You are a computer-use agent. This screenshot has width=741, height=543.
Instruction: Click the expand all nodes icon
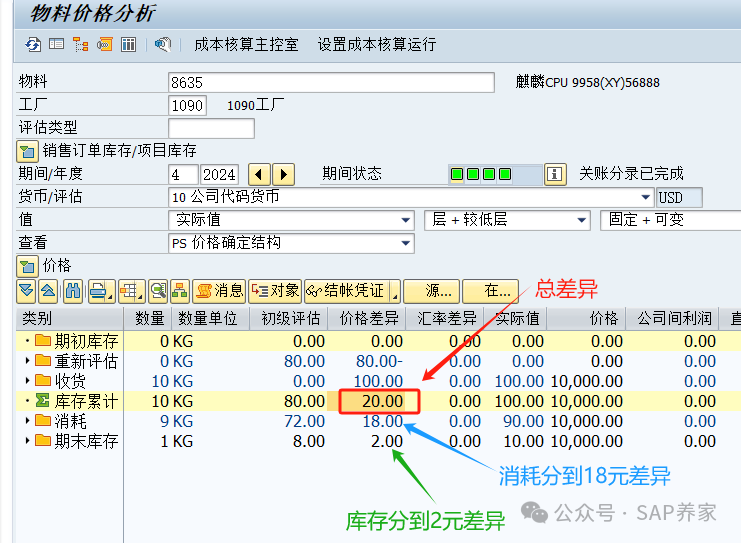(x=26, y=291)
